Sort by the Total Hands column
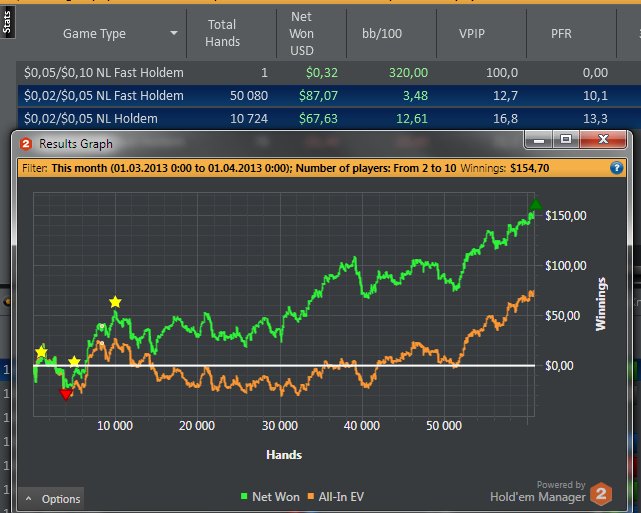641x513 pixels. 222,33
